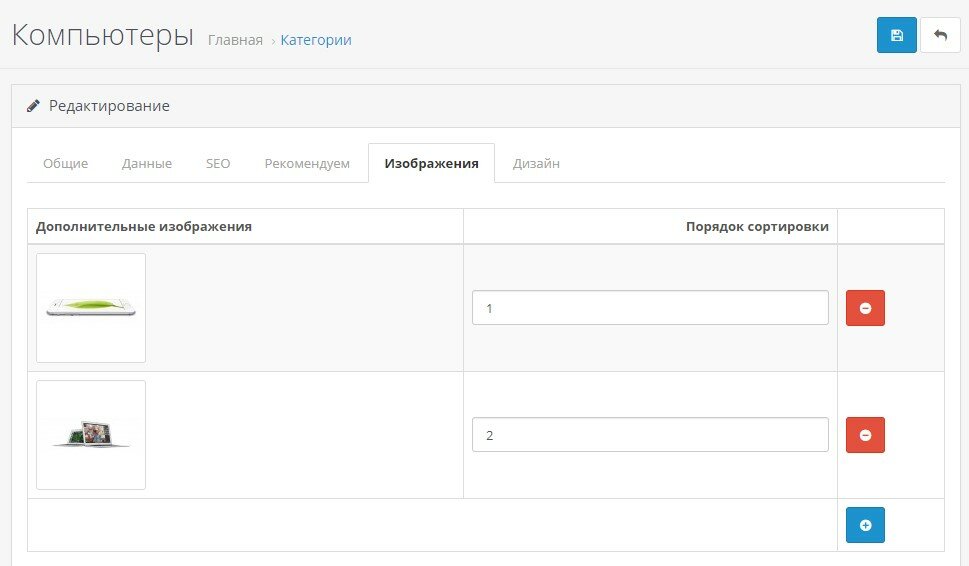Click the sort order field containing 1

click(650, 308)
